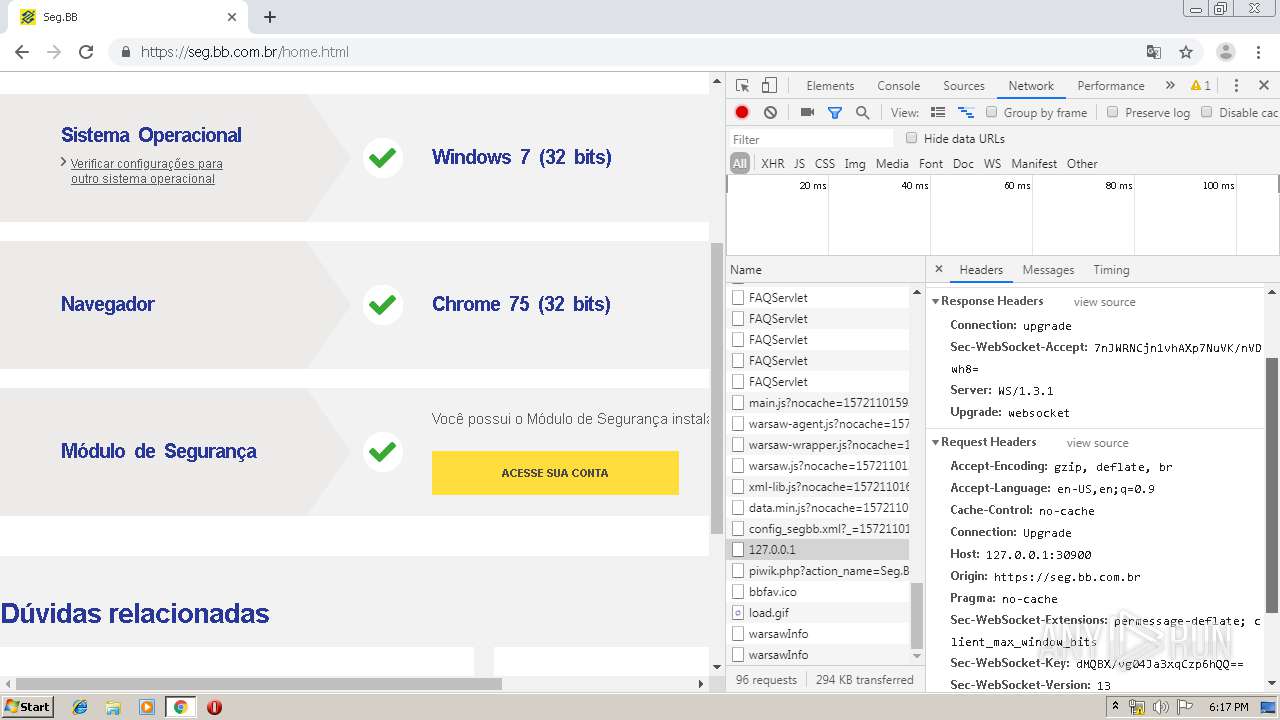
Task: Bookmark this page with the star
Action: (1186, 52)
